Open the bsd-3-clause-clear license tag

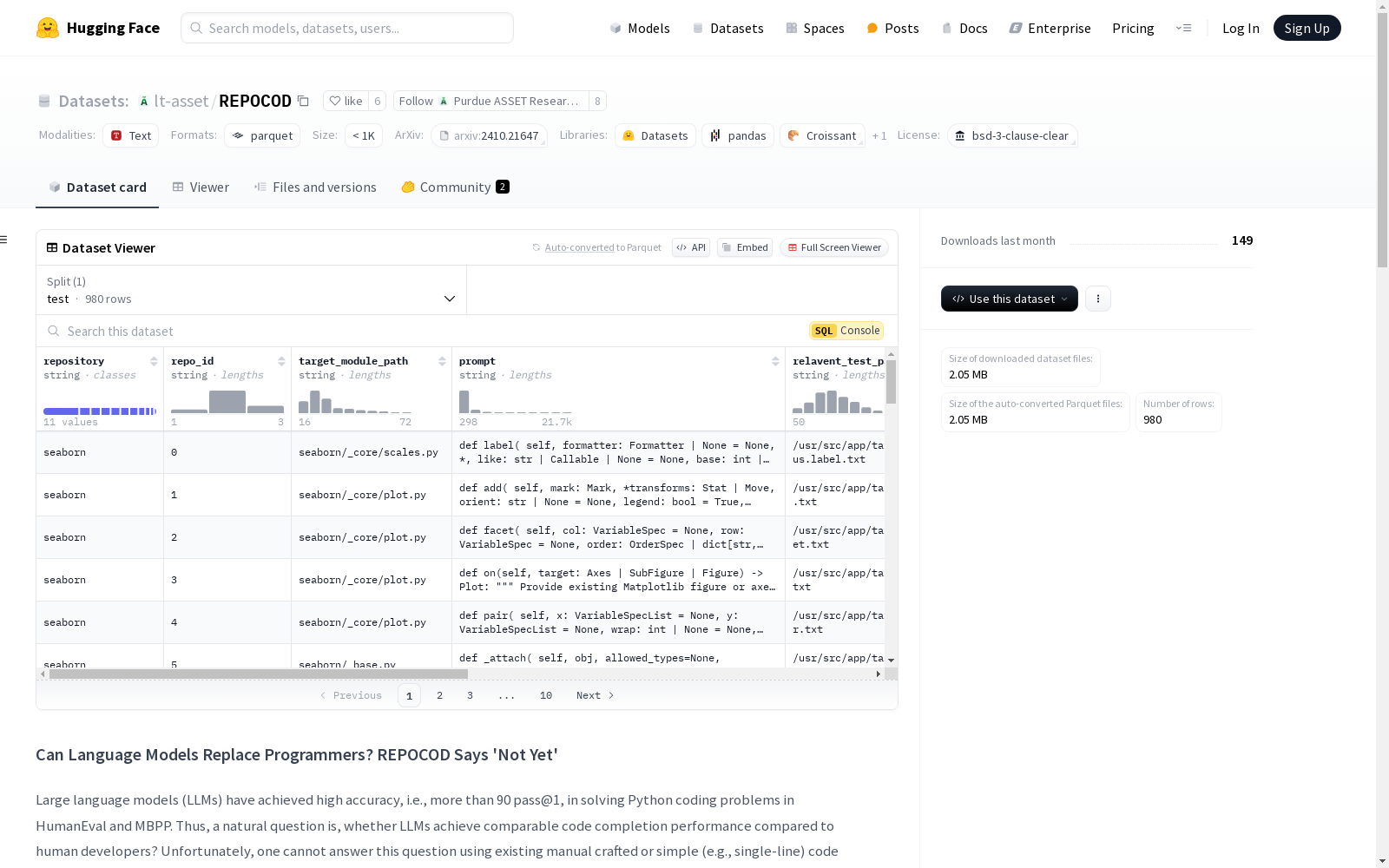(1012, 135)
